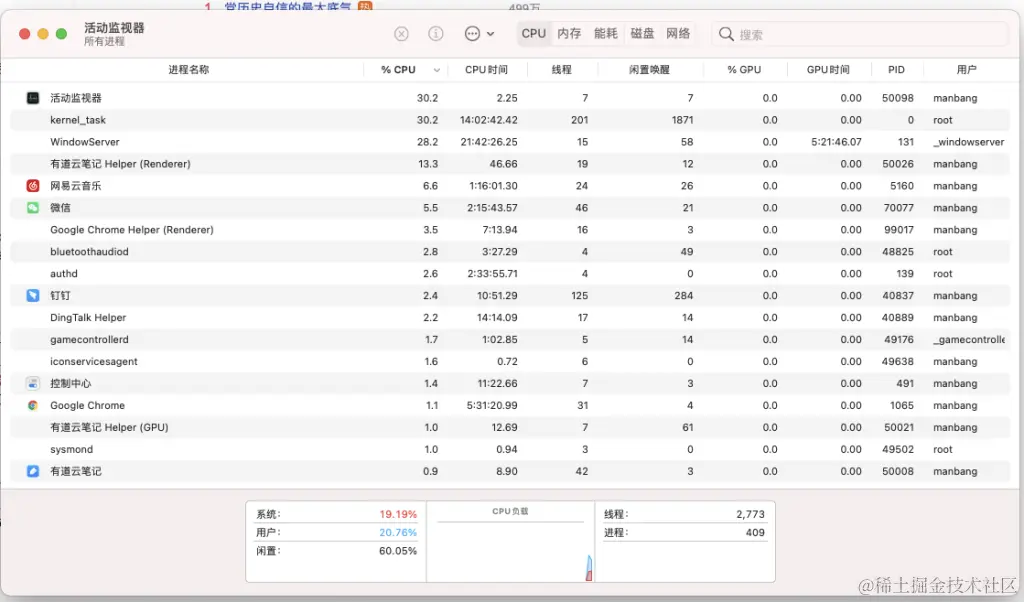The width and height of the screenshot is (1024, 602).
Task: Click the 控制中心 process name
Action: click(71, 383)
